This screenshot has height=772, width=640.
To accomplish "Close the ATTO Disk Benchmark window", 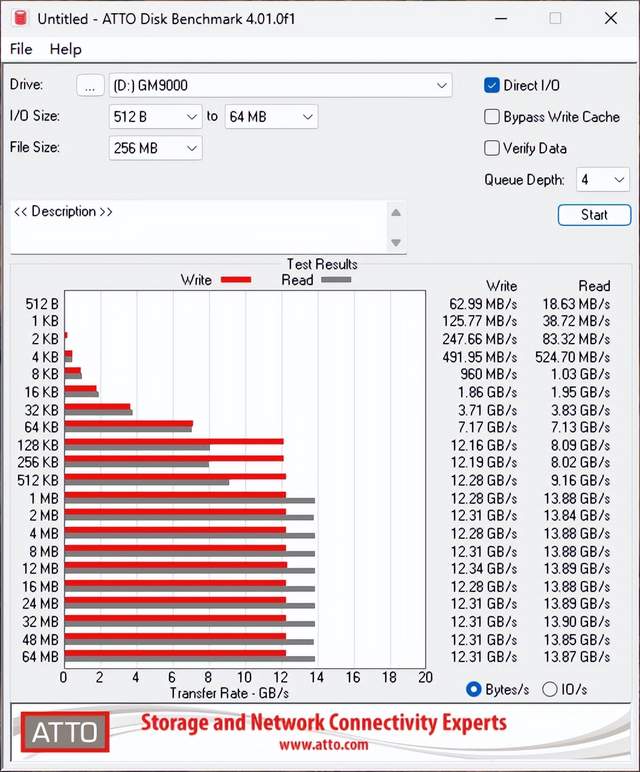I will [x=611, y=19].
